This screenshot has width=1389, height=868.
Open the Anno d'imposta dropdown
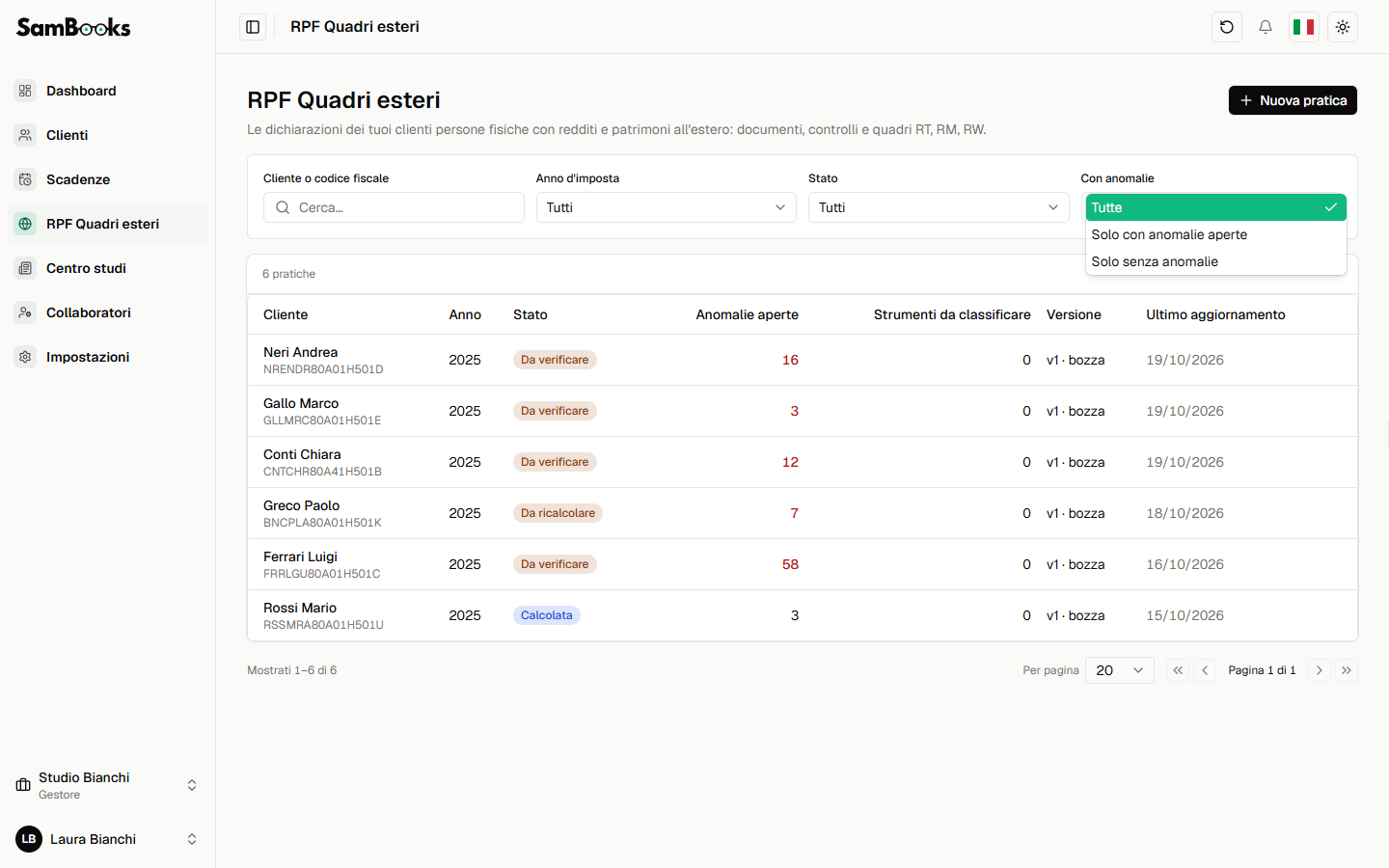666,207
